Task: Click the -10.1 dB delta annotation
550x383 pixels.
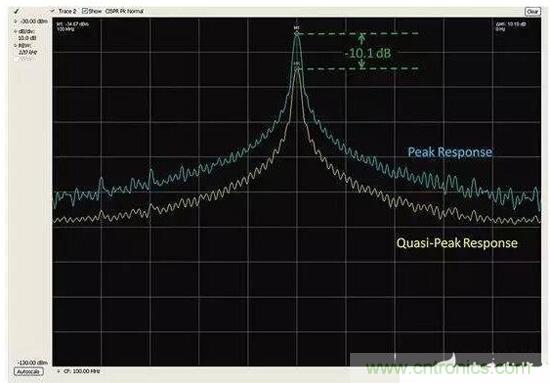Action: 368,53
